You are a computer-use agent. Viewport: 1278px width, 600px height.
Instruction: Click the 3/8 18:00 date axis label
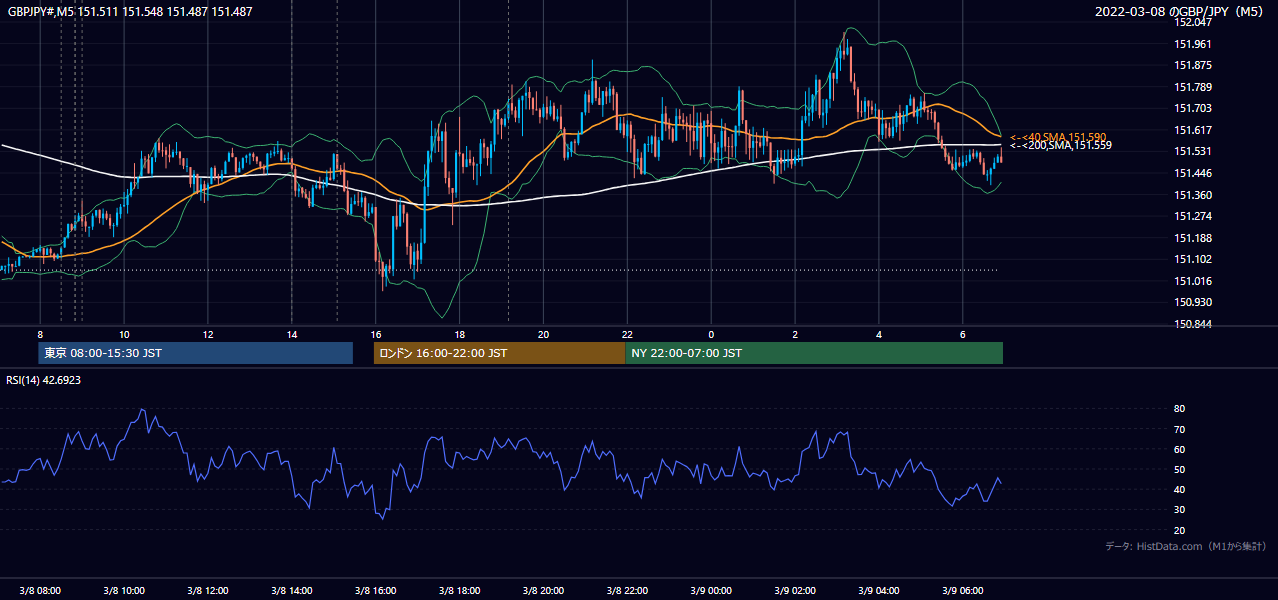click(x=460, y=591)
